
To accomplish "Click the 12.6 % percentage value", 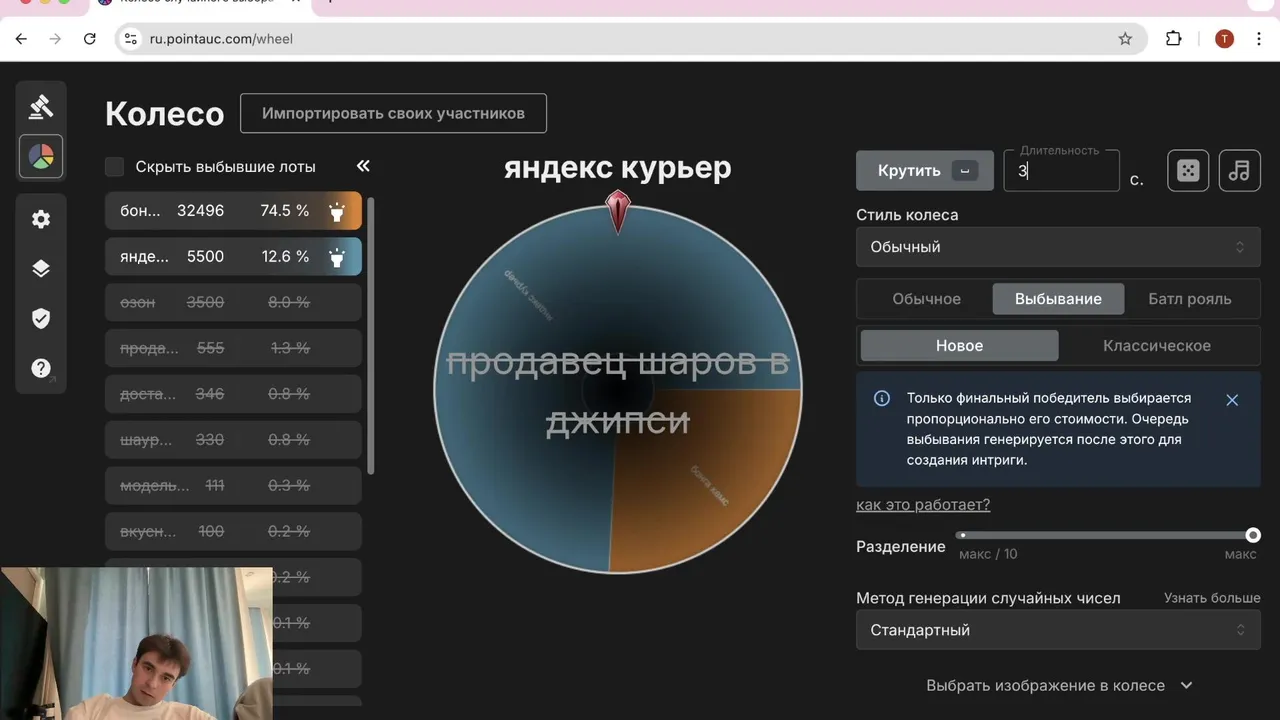I will (285, 257).
